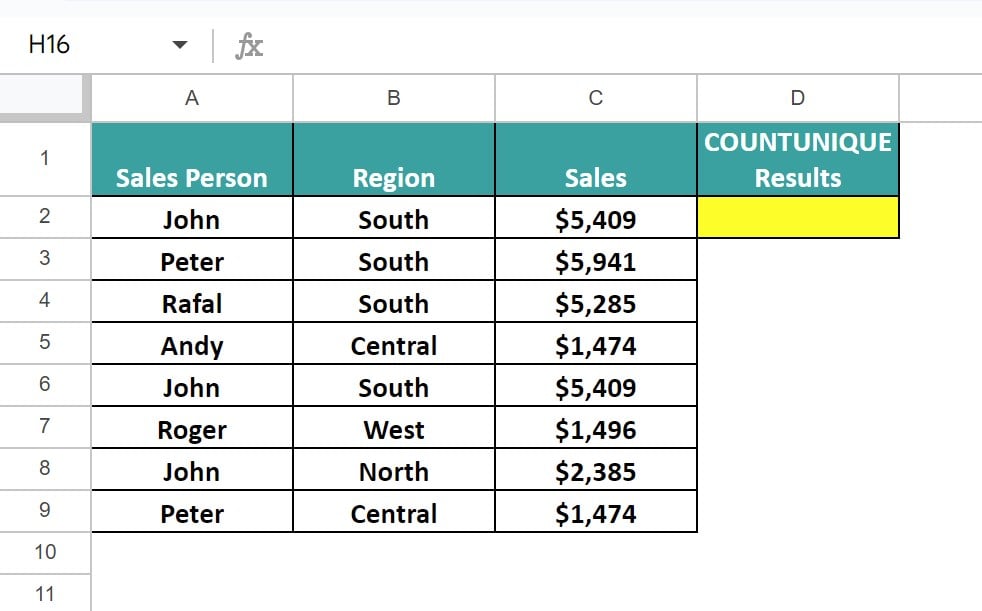The height and width of the screenshot is (611, 982).
Task: Select Central region cell in row 5
Action: pyautogui.click(x=394, y=343)
